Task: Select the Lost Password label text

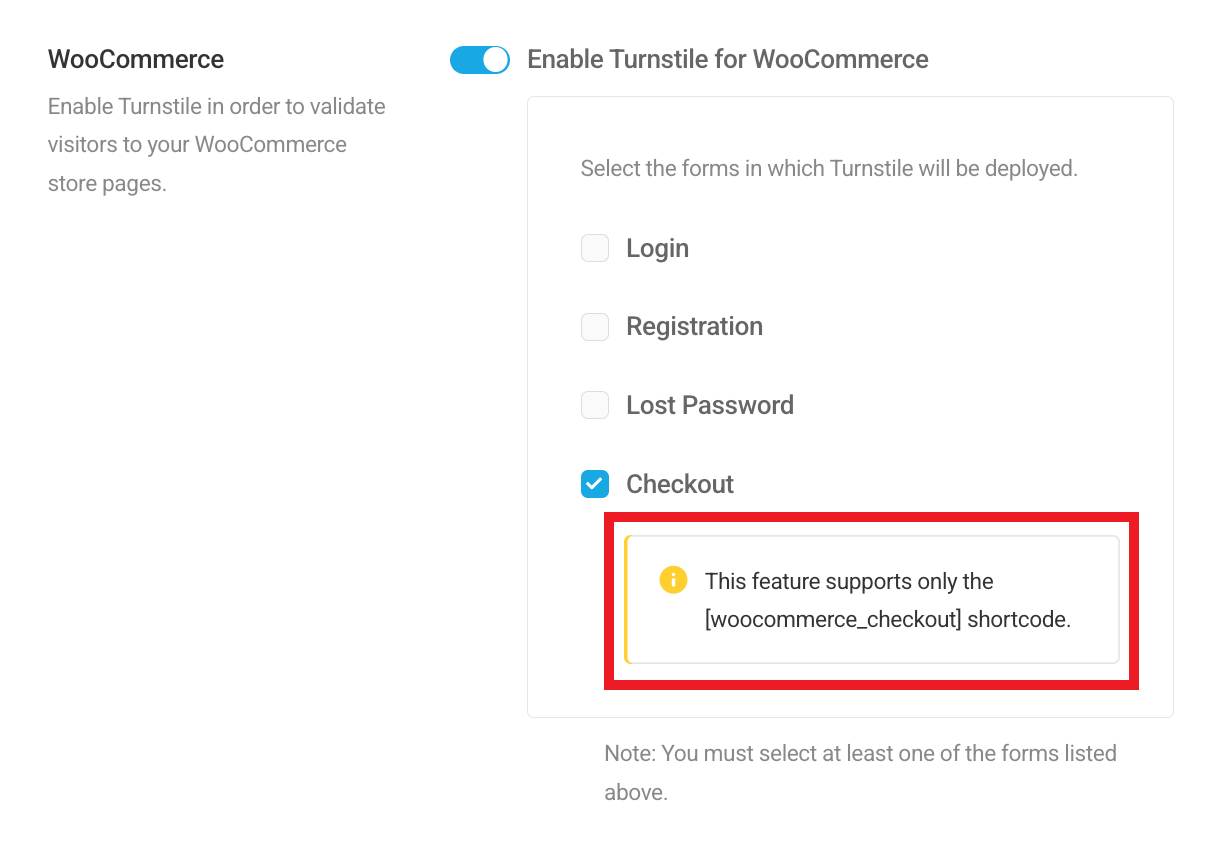Action: click(709, 405)
